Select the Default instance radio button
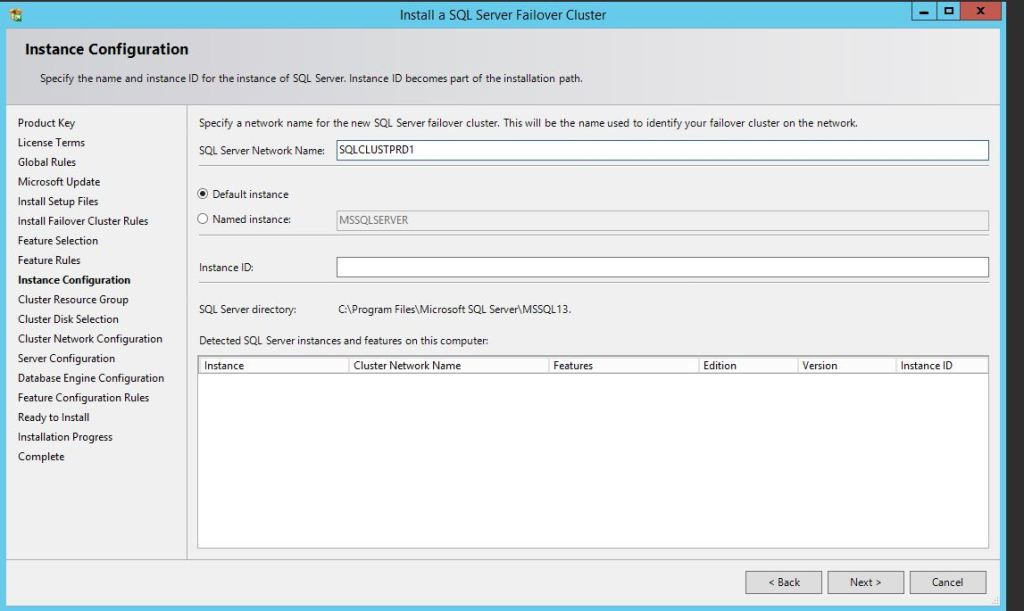Image resolution: width=1024 pixels, height=611 pixels. pyautogui.click(x=204, y=194)
